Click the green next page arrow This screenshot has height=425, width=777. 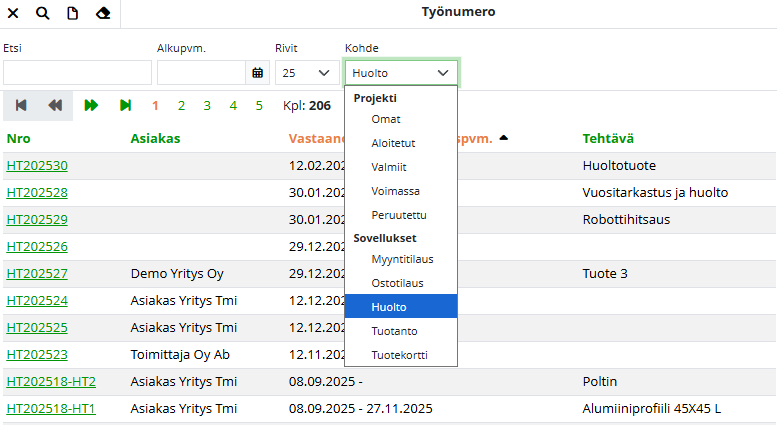pos(91,105)
